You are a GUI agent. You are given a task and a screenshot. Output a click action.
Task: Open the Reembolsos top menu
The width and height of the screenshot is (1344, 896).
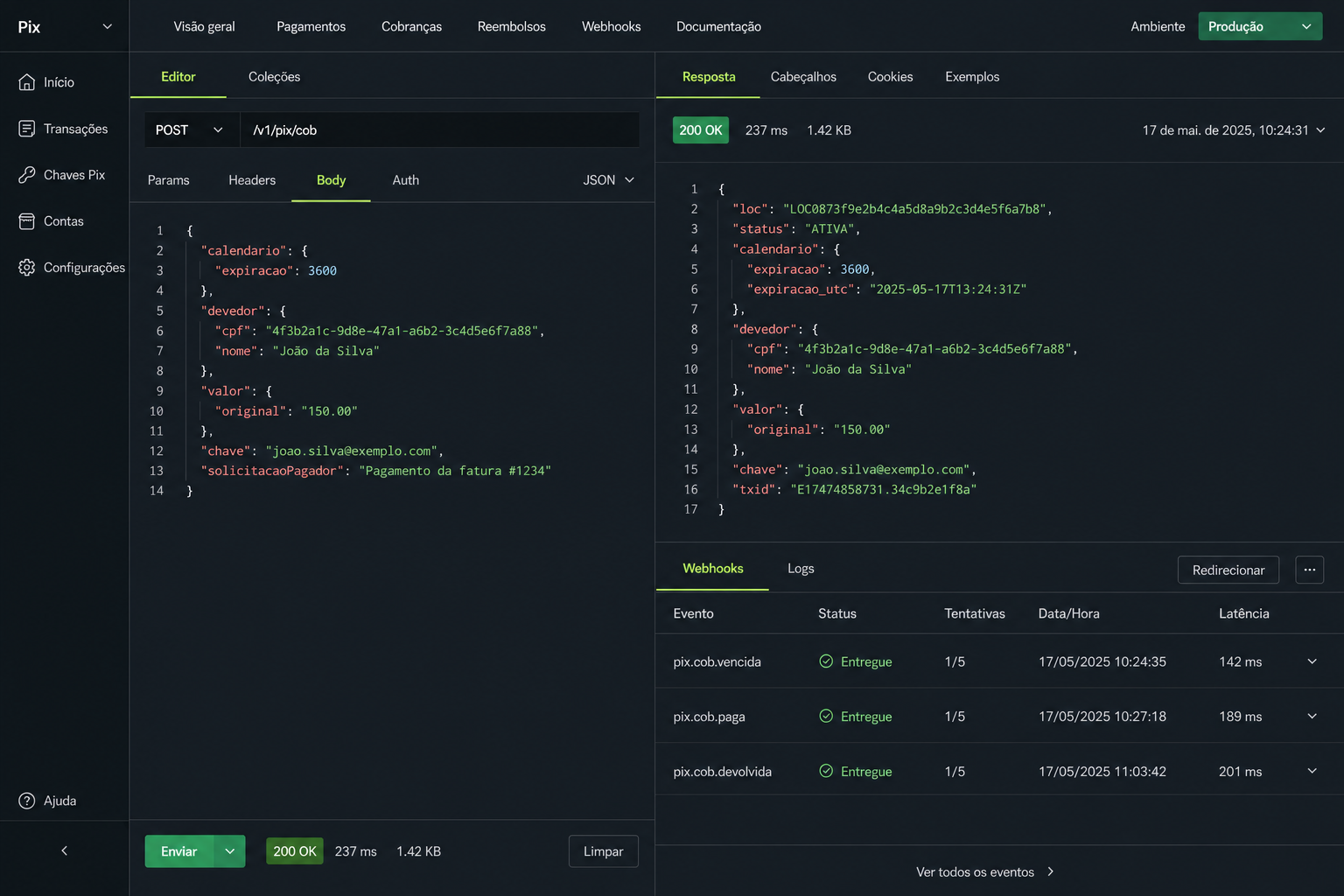click(x=511, y=26)
